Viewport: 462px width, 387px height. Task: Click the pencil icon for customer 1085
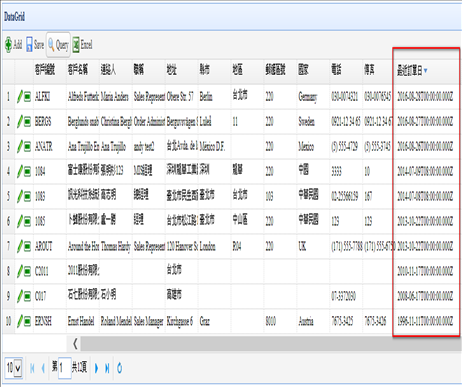coord(20,221)
